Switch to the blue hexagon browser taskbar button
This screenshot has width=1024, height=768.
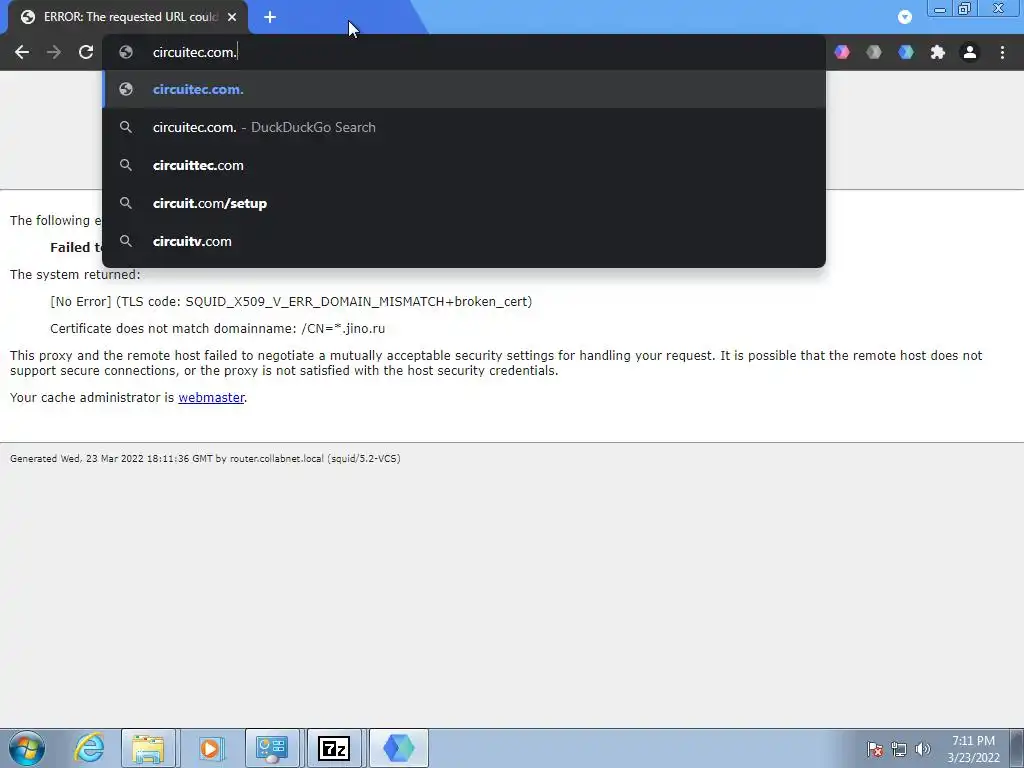point(398,748)
